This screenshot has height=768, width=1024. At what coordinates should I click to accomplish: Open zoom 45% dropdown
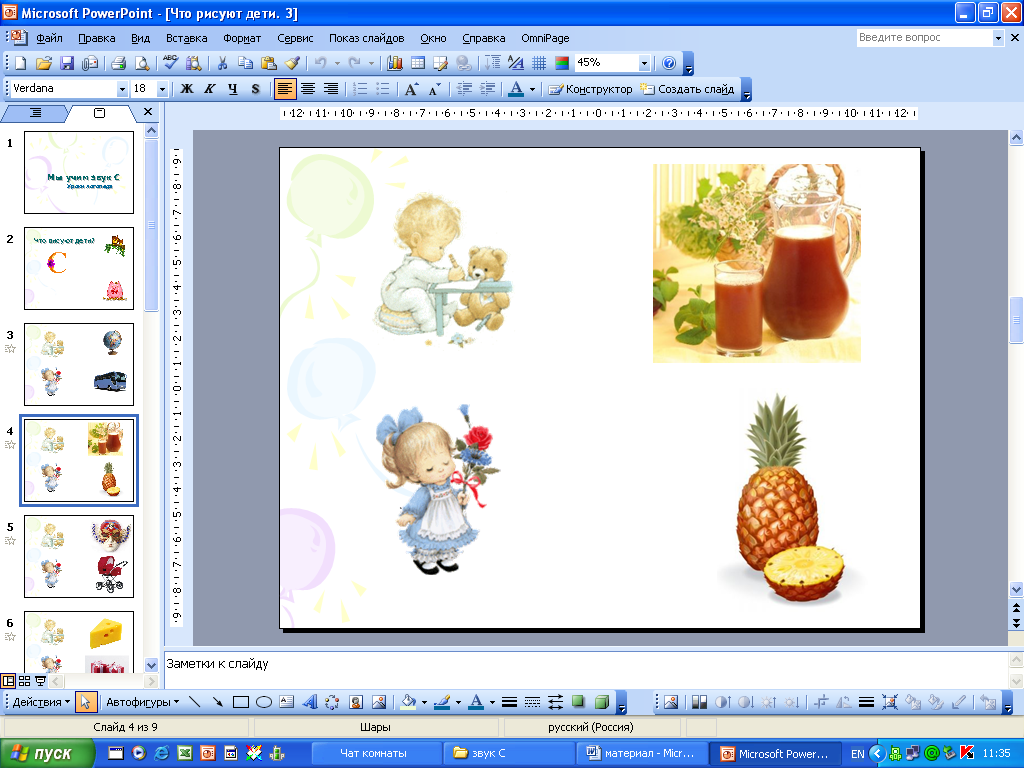[x=645, y=63]
